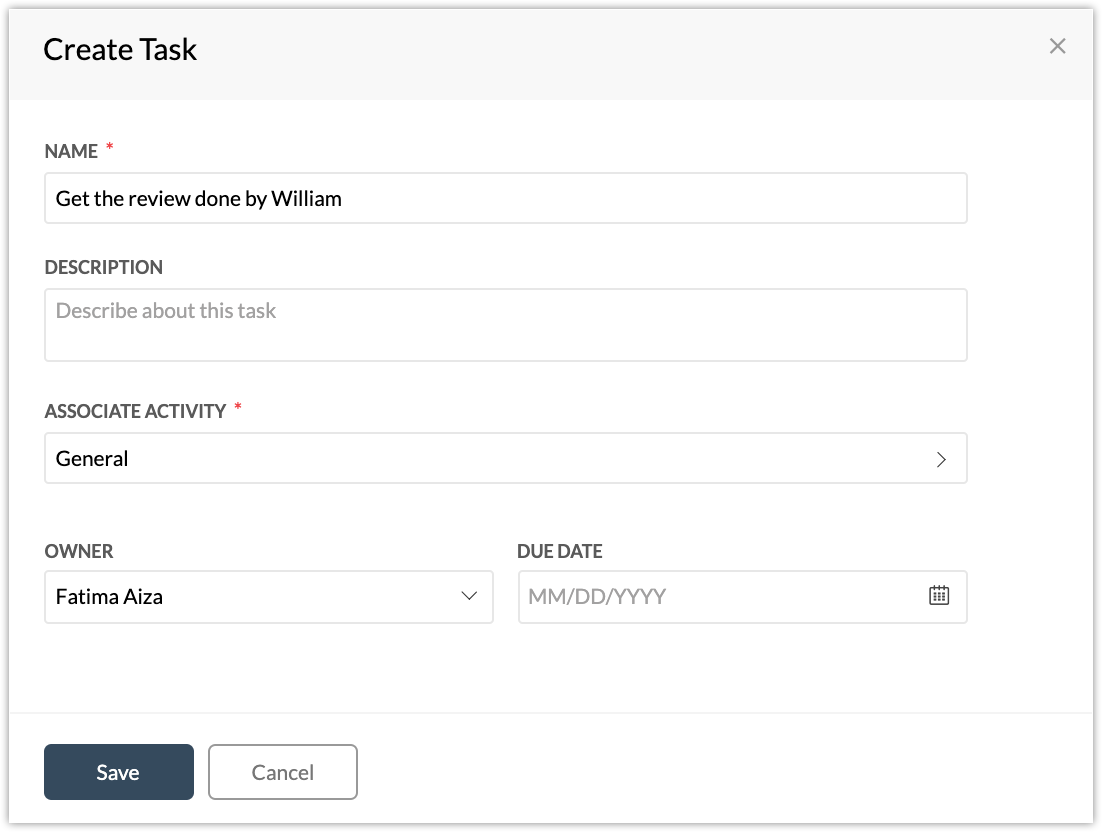This screenshot has width=1102, height=832.
Task: Close the Create Task dialog
Action: click(x=1057, y=46)
